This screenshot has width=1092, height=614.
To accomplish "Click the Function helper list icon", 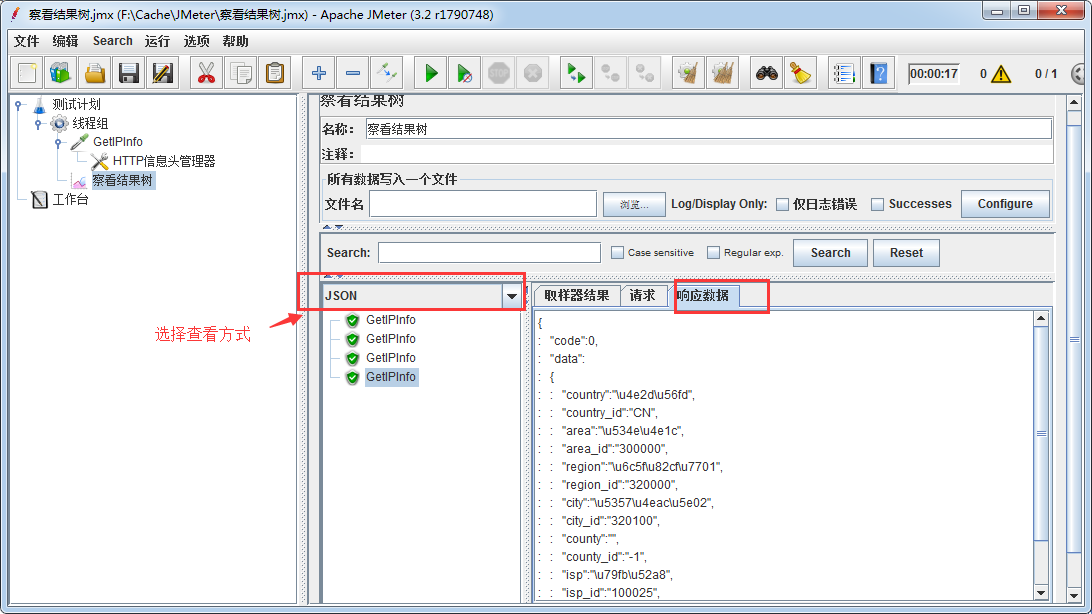I will click(x=844, y=73).
